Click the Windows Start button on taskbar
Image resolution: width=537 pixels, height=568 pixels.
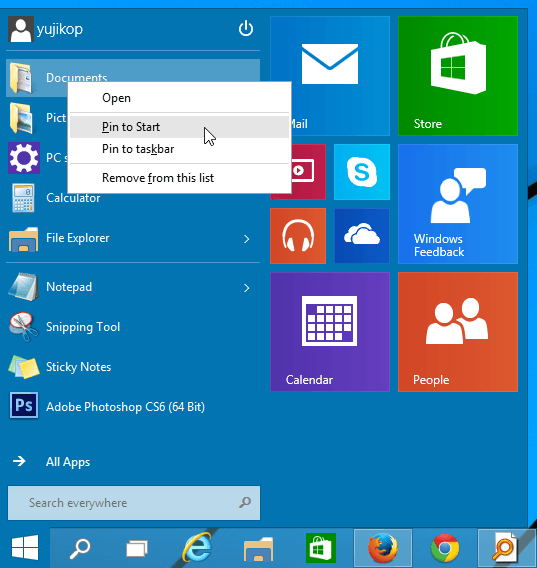pos(25,547)
